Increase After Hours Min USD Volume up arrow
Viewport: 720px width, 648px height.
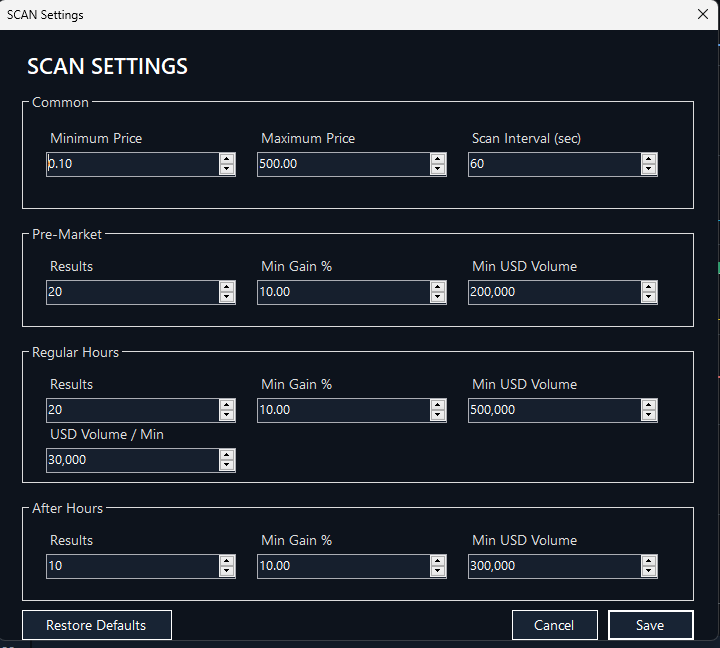point(648,561)
